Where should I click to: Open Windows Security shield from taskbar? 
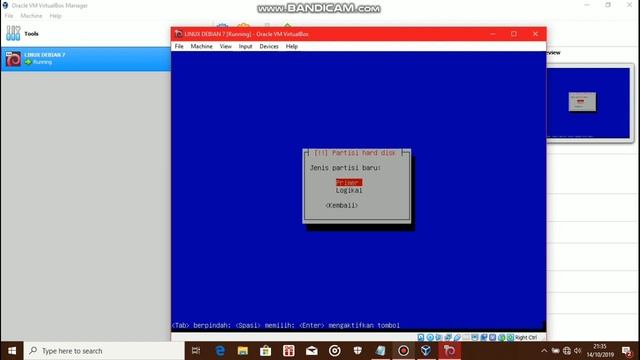358,351
